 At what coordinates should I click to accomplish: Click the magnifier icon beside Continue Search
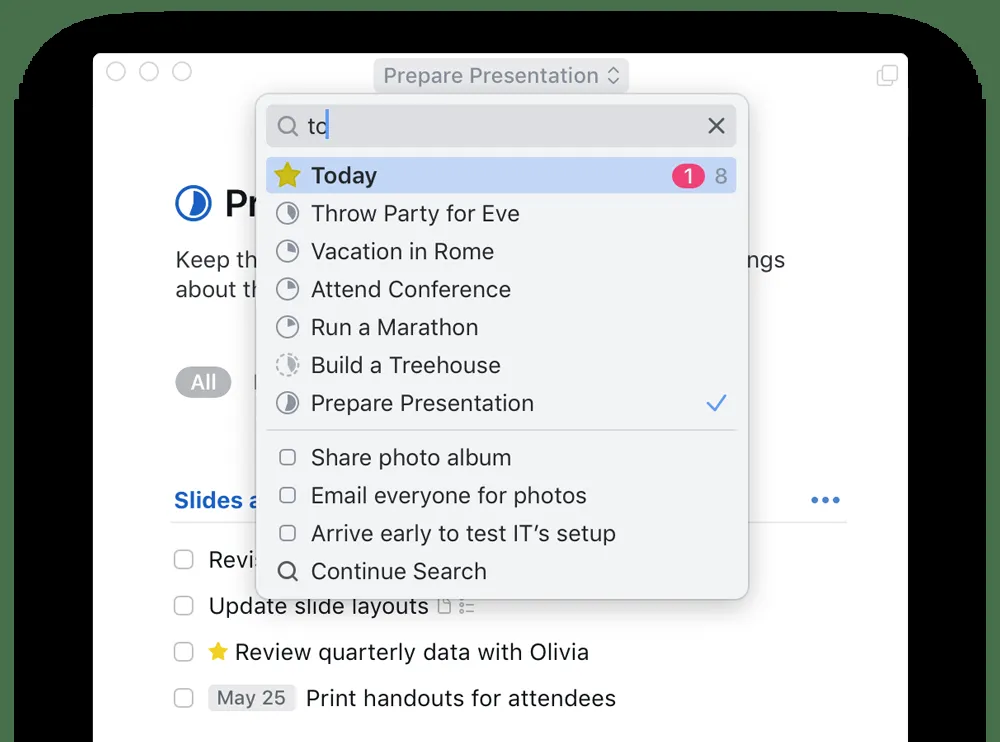pyautogui.click(x=288, y=572)
